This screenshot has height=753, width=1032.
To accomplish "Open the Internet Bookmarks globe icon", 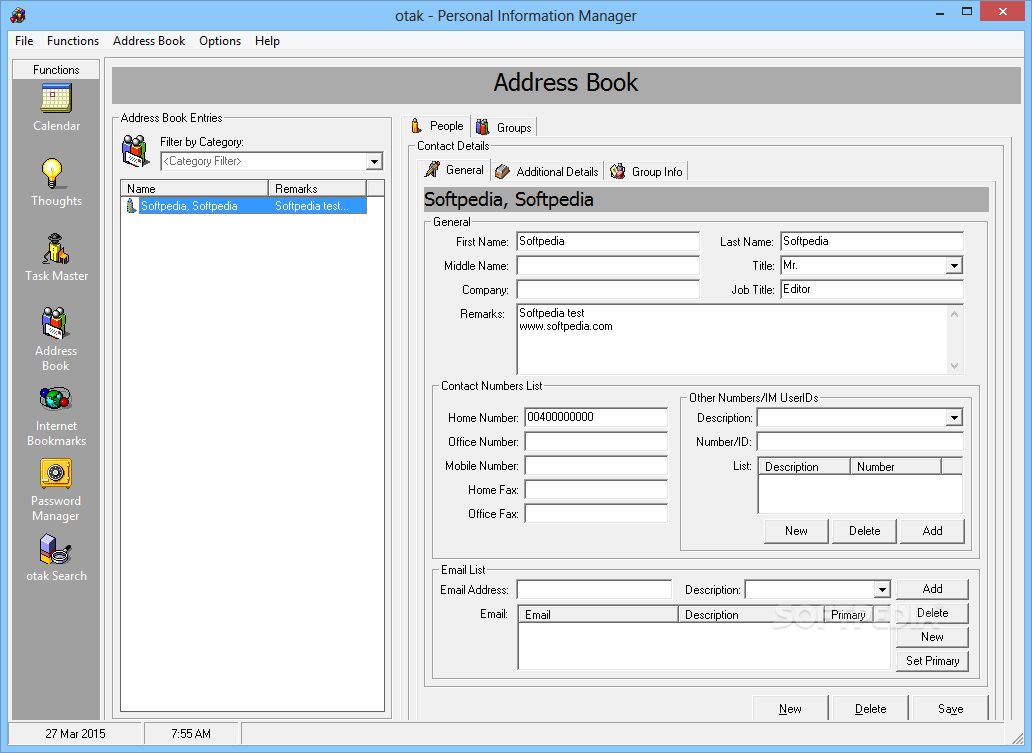I will (55, 398).
